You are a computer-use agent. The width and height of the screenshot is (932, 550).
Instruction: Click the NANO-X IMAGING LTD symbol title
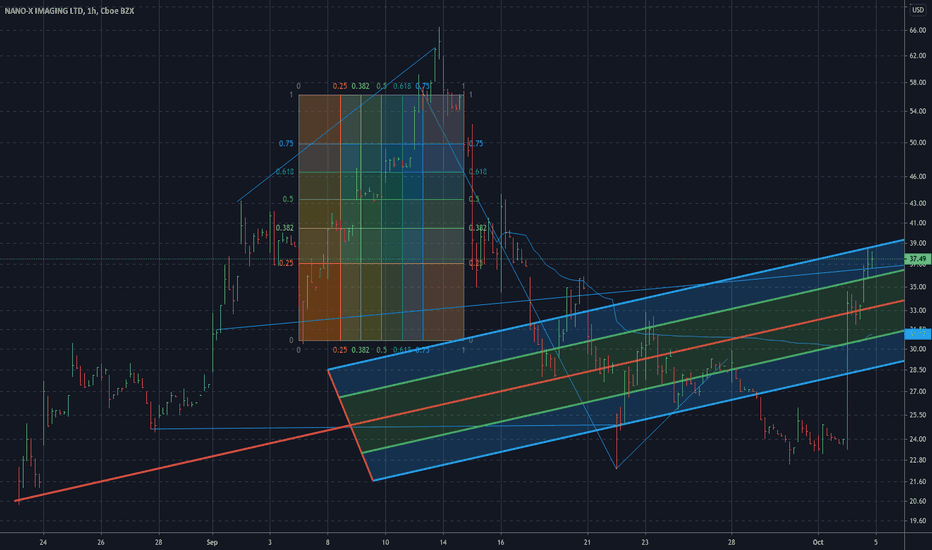45,11
